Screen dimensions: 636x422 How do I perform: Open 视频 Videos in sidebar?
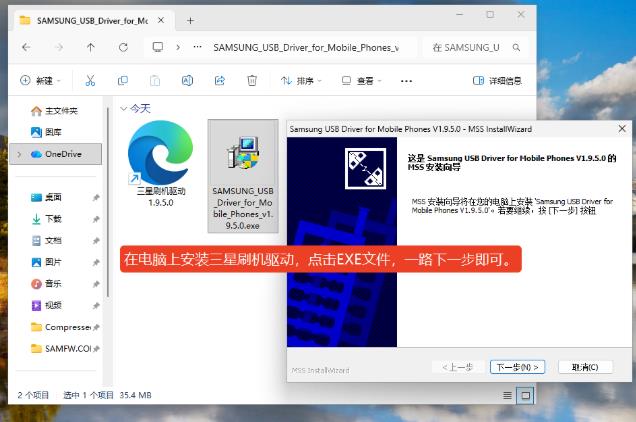pos(46,305)
